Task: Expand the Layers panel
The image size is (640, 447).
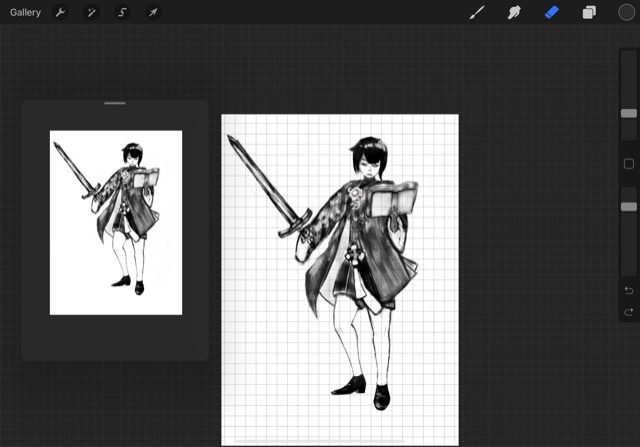Action: (589, 13)
